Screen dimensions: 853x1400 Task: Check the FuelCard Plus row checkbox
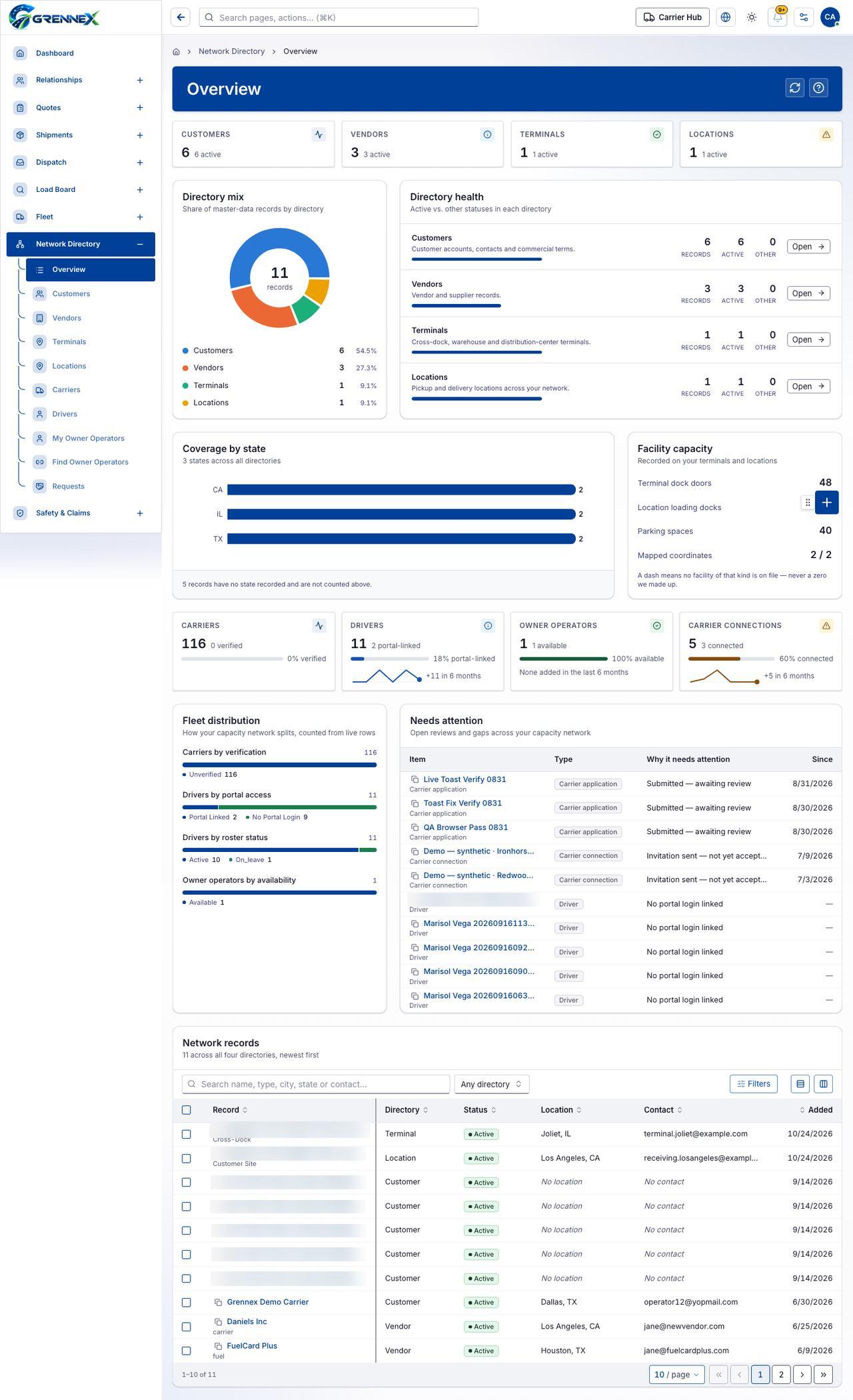(187, 1351)
